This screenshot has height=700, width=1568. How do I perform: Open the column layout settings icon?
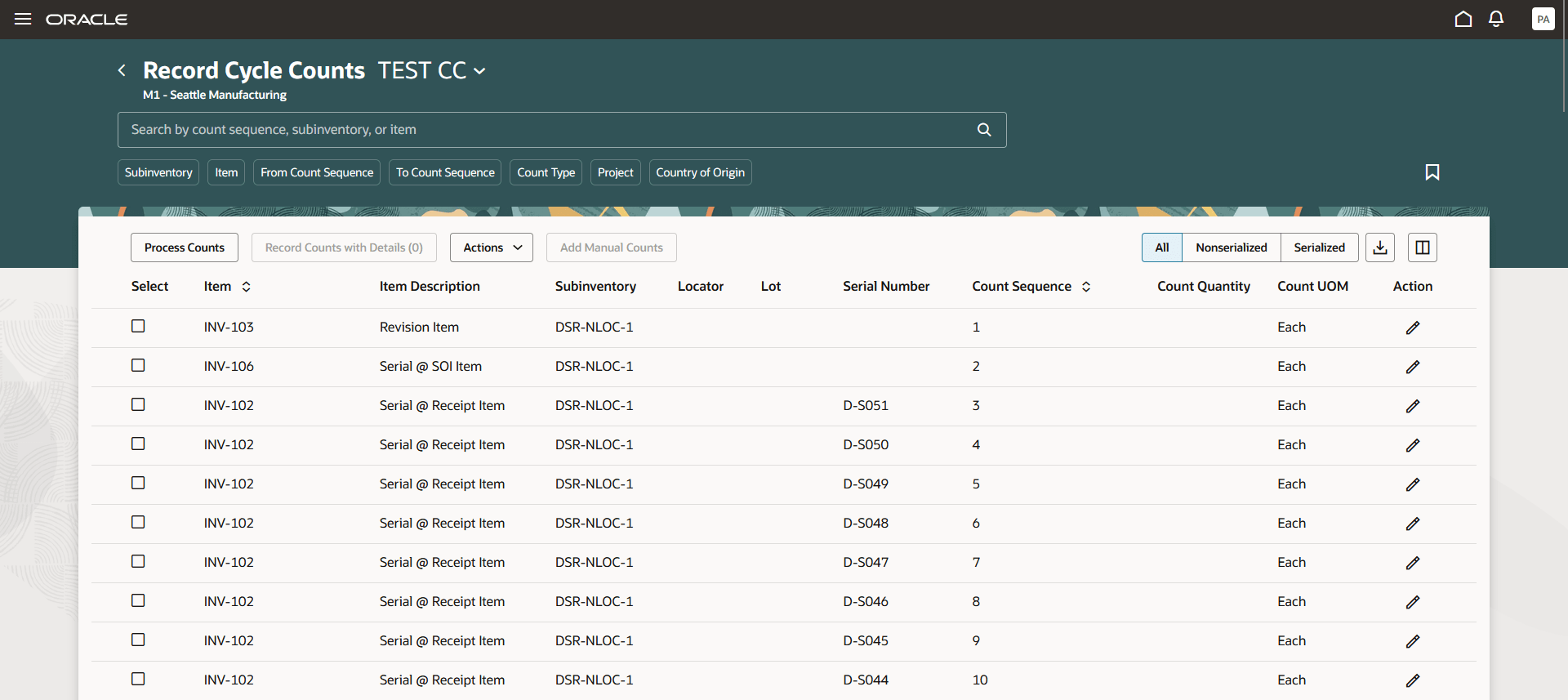pos(1422,247)
